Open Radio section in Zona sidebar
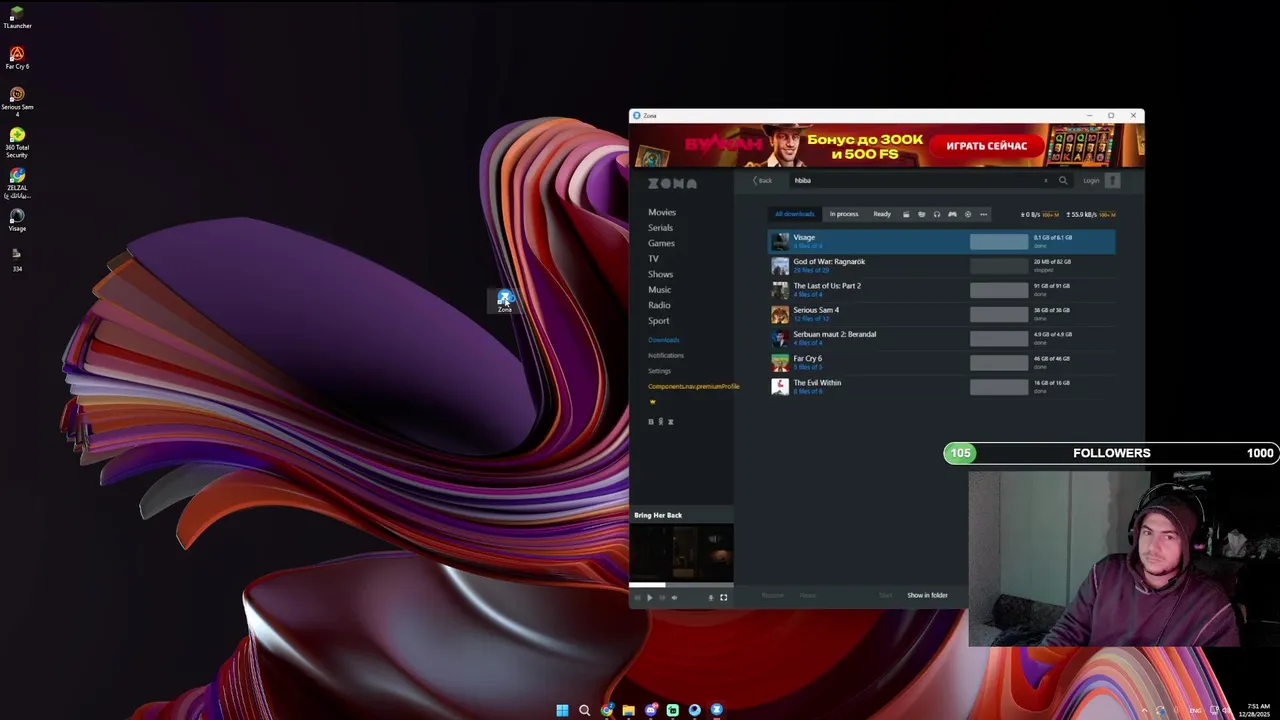This screenshot has width=1280, height=720. (x=659, y=305)
